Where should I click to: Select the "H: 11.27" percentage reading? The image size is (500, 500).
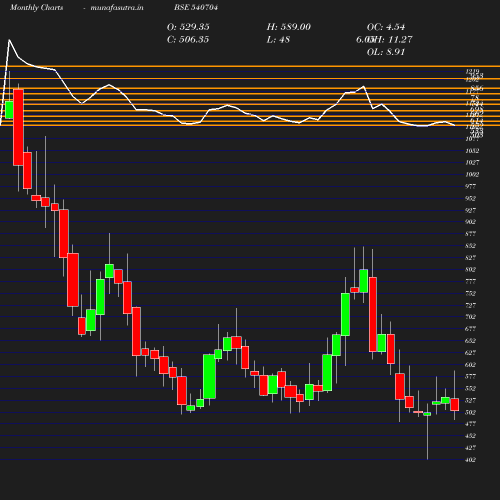pyautogui.click(x=393, y=40)
